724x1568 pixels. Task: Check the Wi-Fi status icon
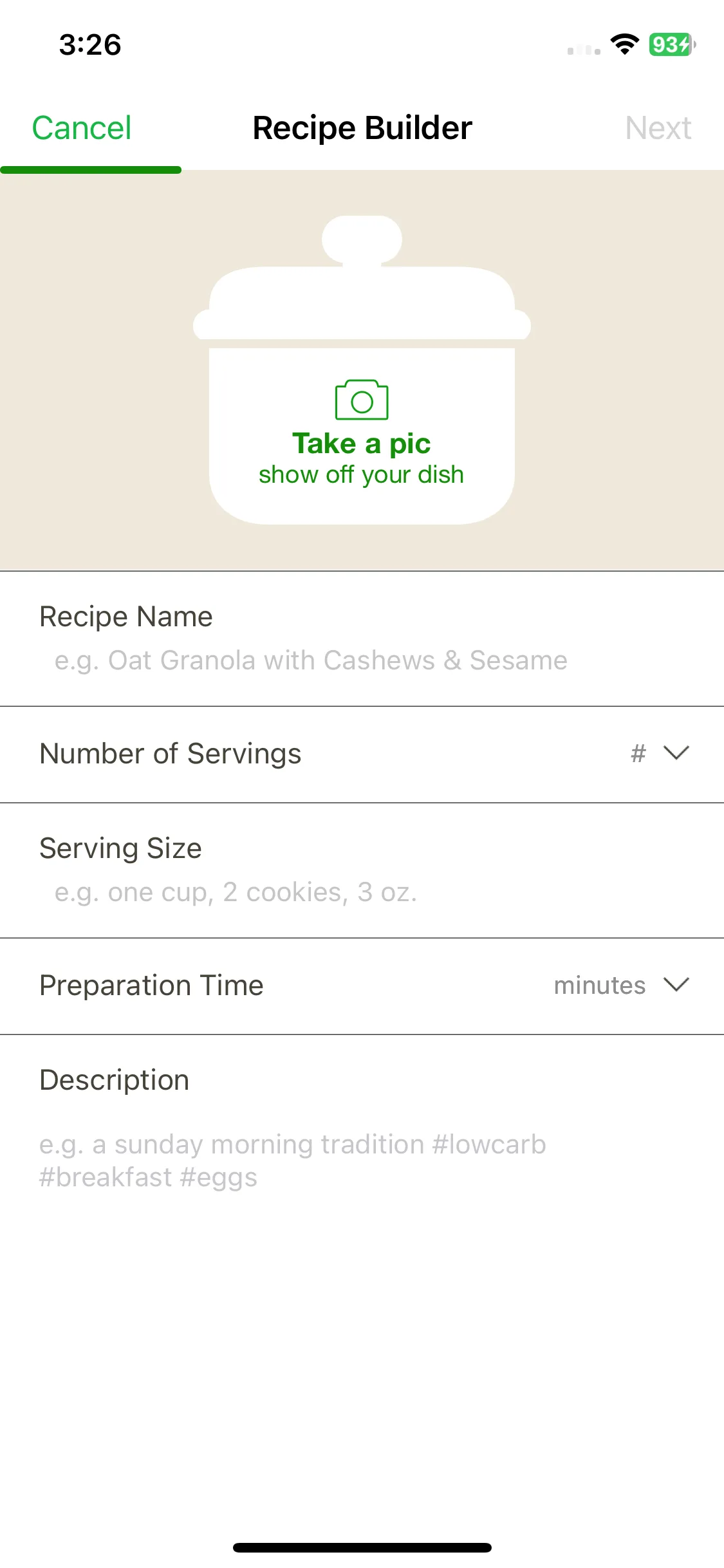pyautogui.click(x=624, y=44)
